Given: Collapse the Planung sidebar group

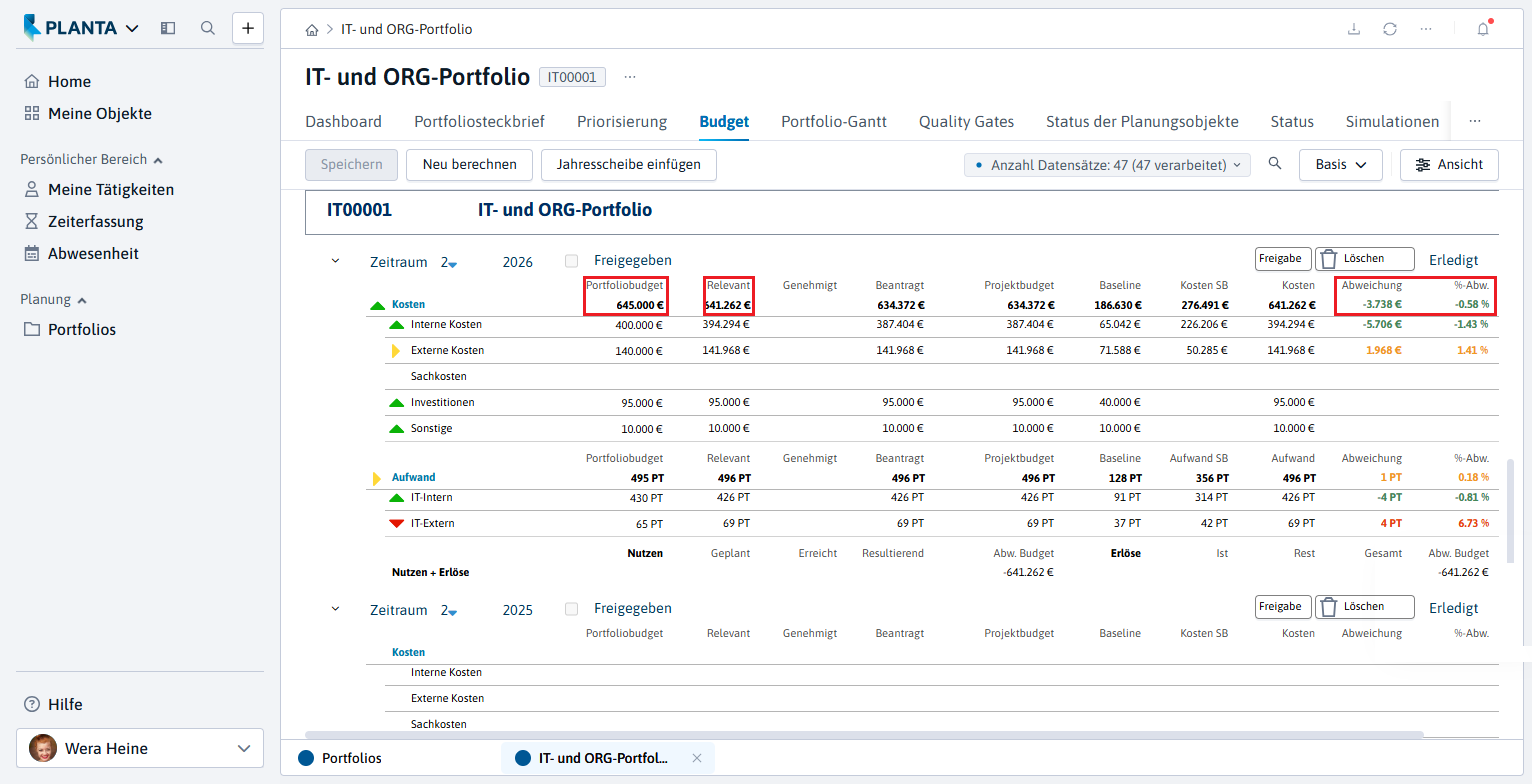Looking at the screenshot, I should 53,299.
